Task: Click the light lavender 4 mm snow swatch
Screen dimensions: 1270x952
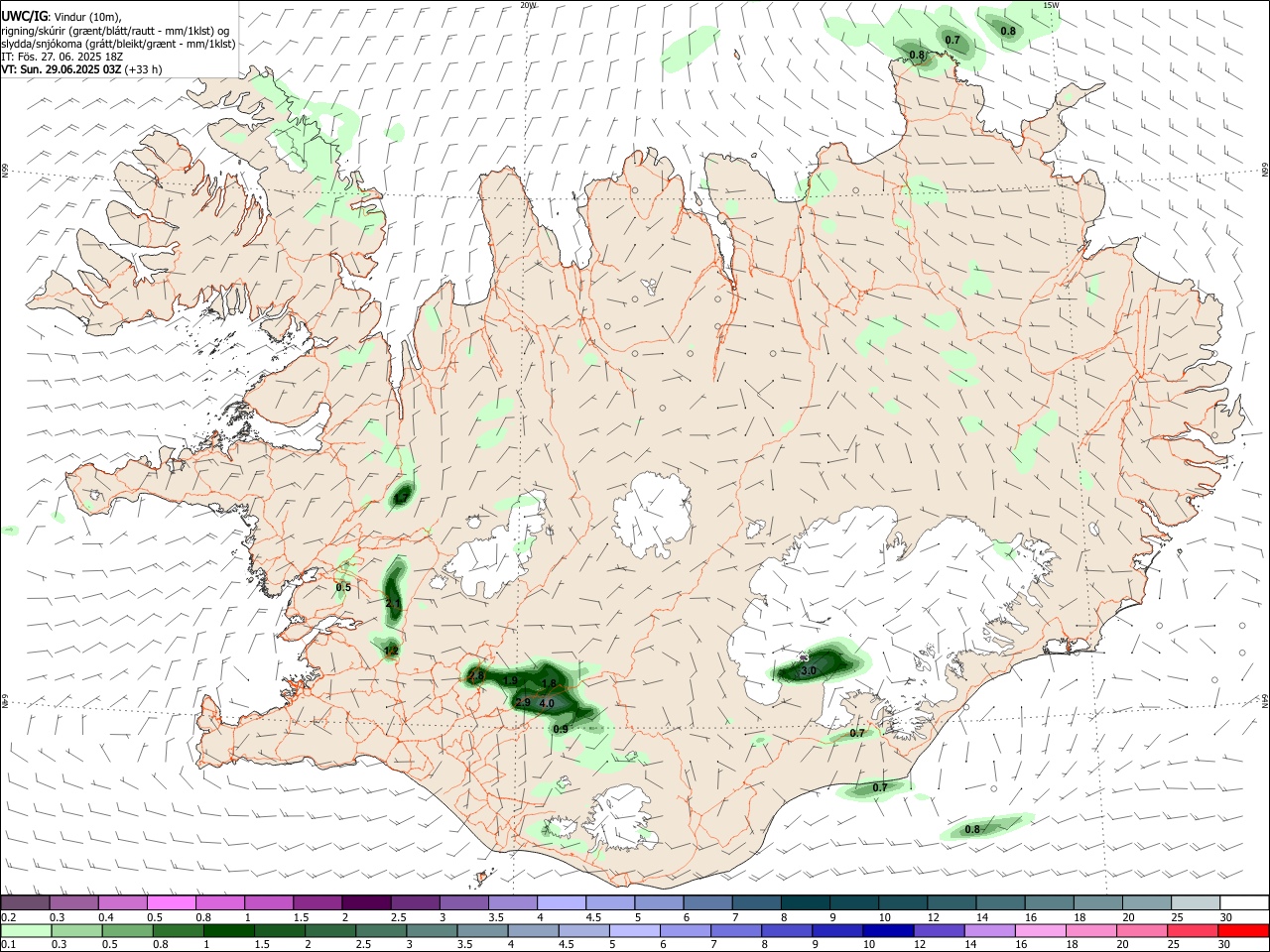Action: tap(561, 902)
